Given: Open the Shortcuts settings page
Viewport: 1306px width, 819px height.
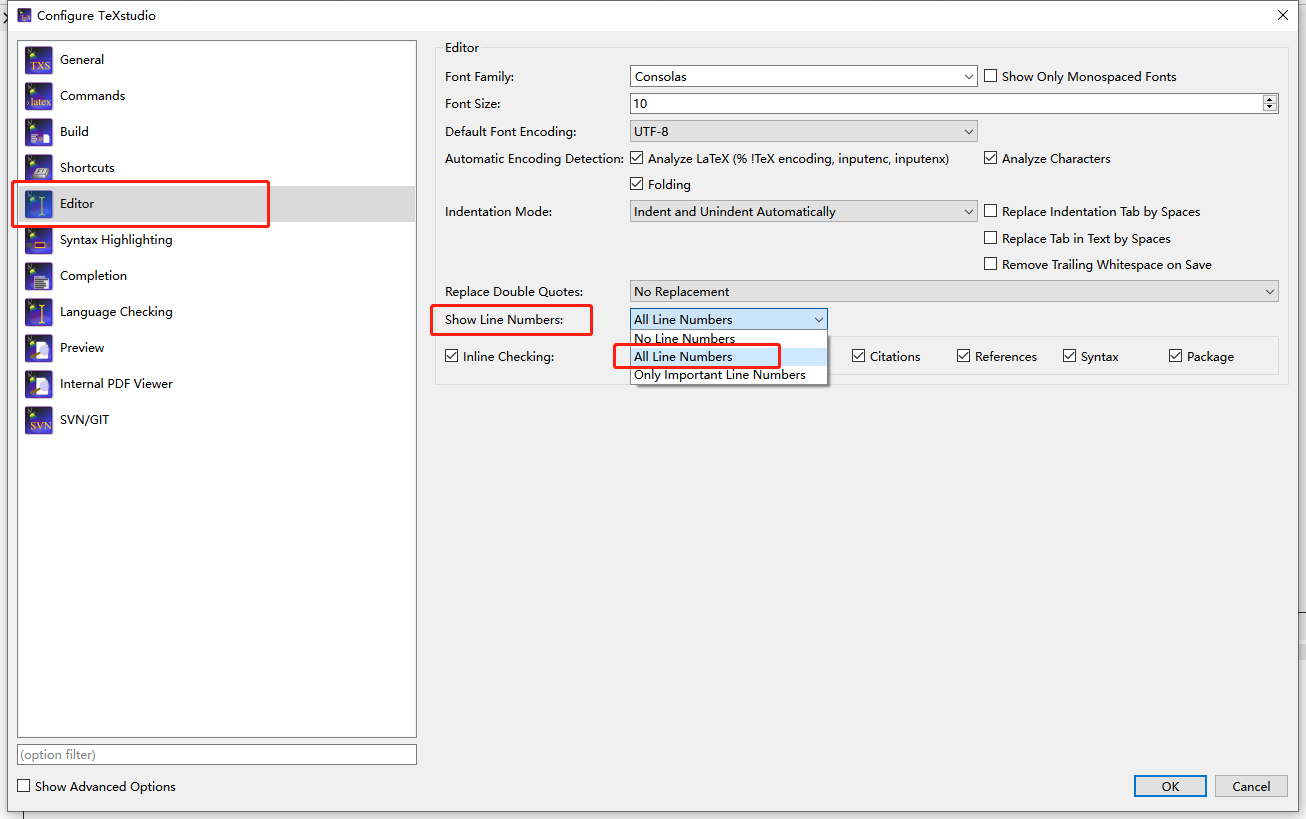Looking at the screenshot, I should (216, 168).
